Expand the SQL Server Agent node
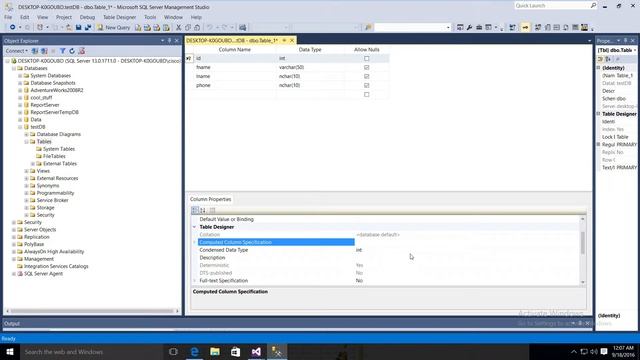Viewport: 640px width, 360px height. point(14,273)
